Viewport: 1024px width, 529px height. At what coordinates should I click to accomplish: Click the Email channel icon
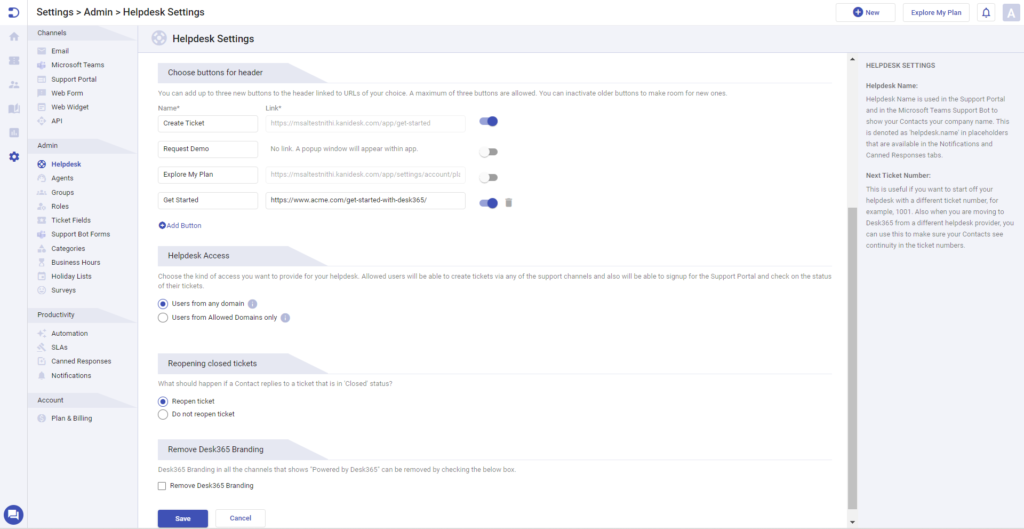tap(42, 51)
